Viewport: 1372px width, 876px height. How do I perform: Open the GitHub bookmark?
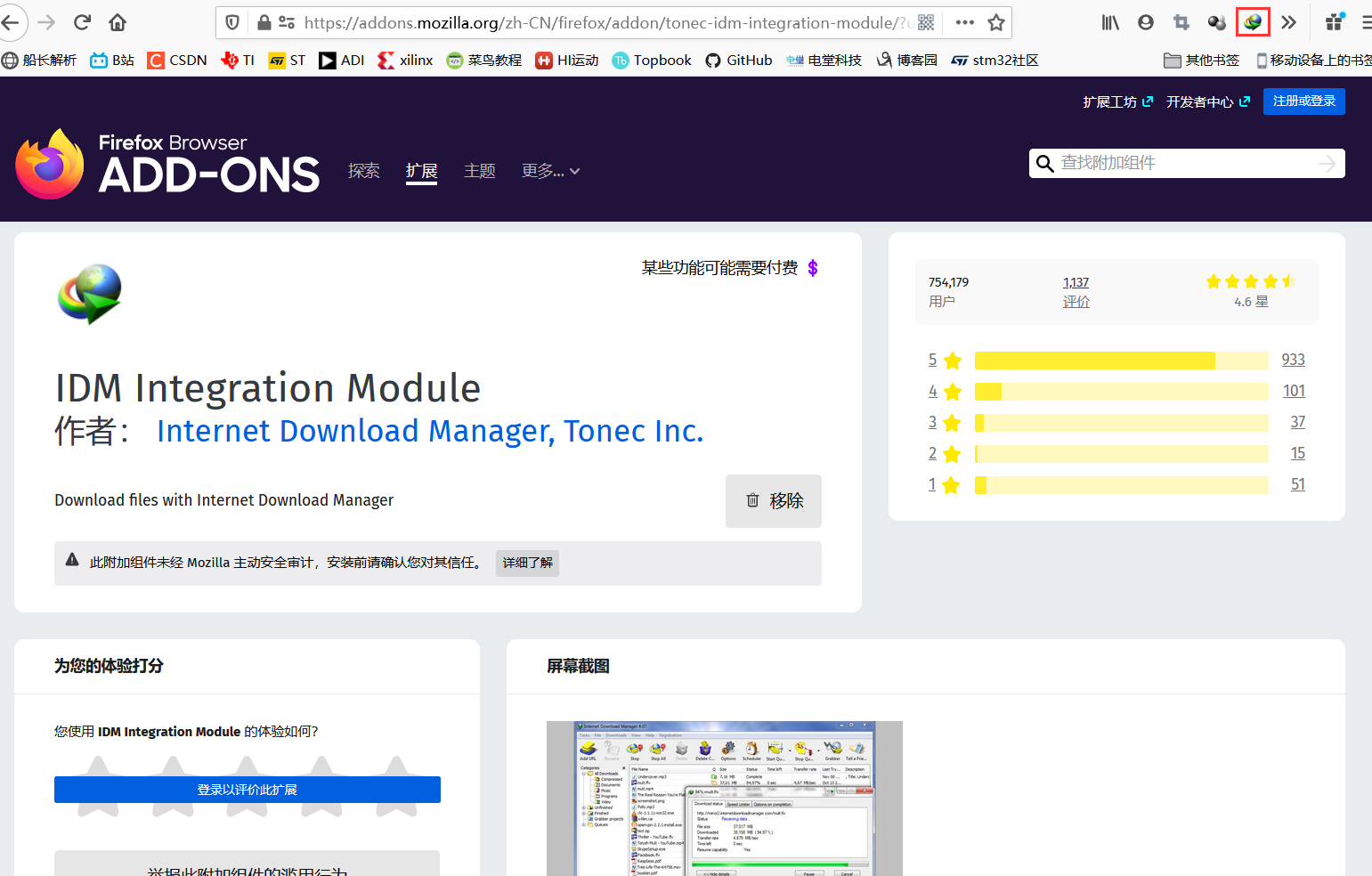[739, 60]
